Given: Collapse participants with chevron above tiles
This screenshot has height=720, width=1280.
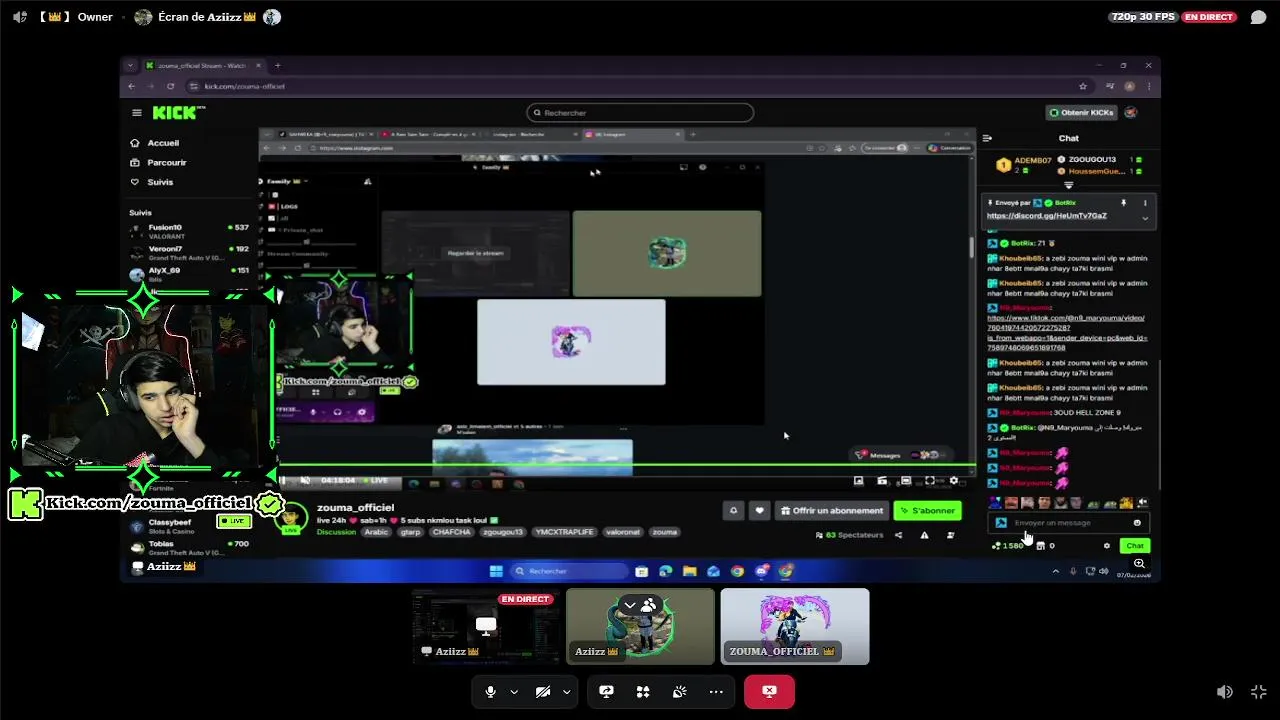Looking at the screenshot, I should click(x=630, y=606).
